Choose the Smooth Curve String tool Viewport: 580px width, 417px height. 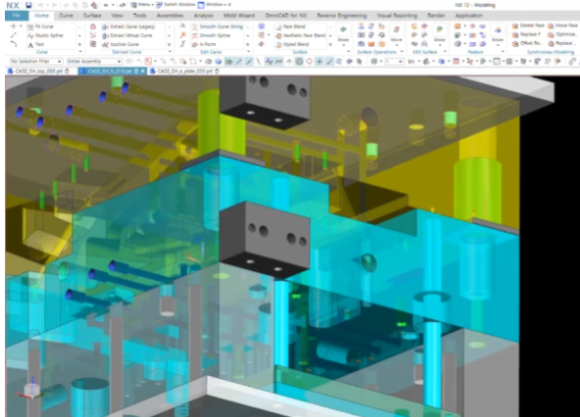(217, 27)
